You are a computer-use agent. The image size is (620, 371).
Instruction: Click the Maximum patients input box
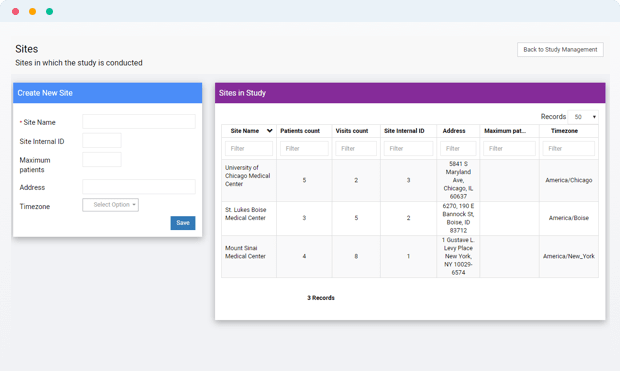102,159
